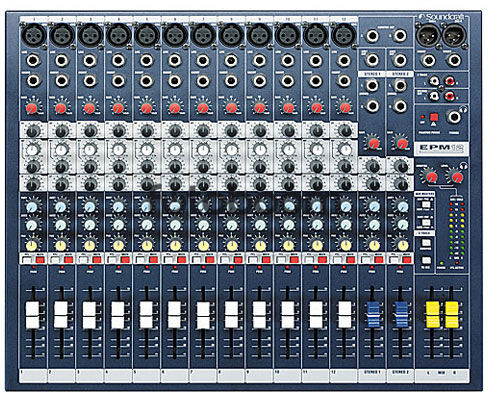
Task: Click channel 1 peak LED
Action: pyautogui.click(x=33, y=267)
